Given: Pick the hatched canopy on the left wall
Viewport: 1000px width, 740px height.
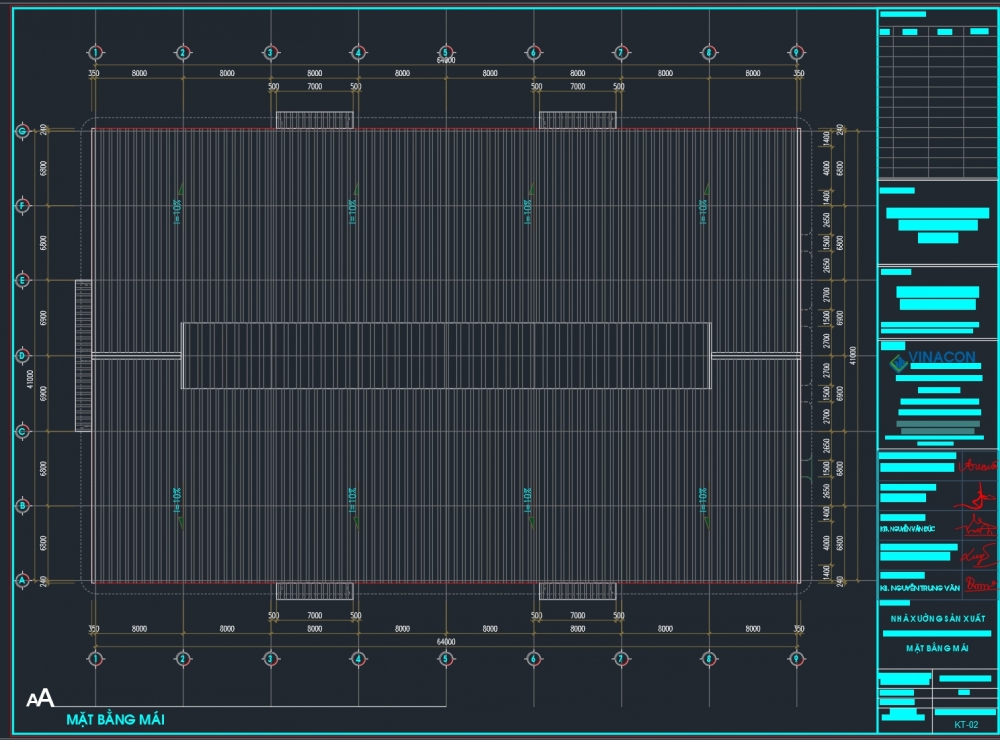Looking at the screenshot, I should (83, 355).
